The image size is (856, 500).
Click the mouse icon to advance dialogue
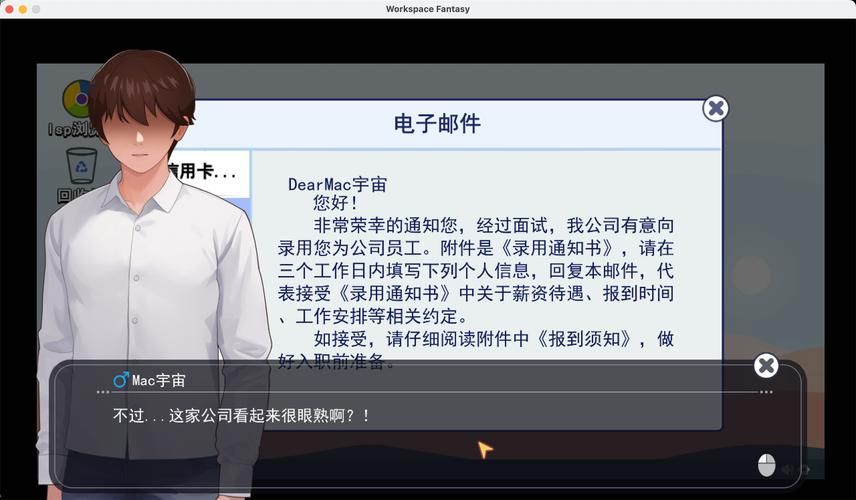coord(767,465)
